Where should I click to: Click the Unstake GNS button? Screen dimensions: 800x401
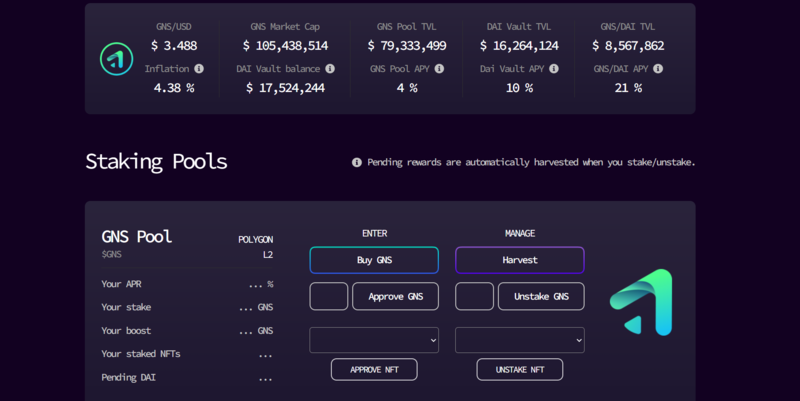(541, 296)
